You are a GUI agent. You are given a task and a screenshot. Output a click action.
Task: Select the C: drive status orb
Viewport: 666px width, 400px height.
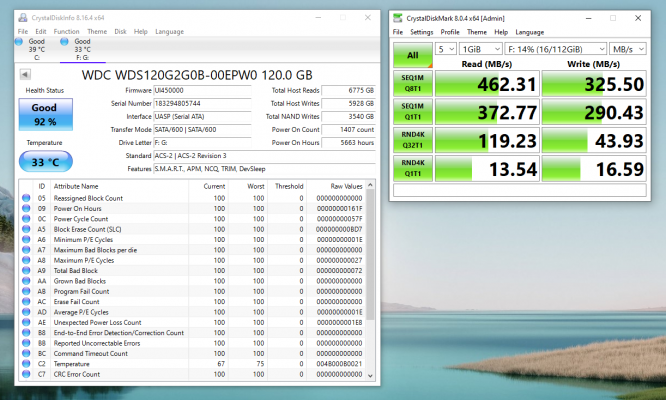19,42
